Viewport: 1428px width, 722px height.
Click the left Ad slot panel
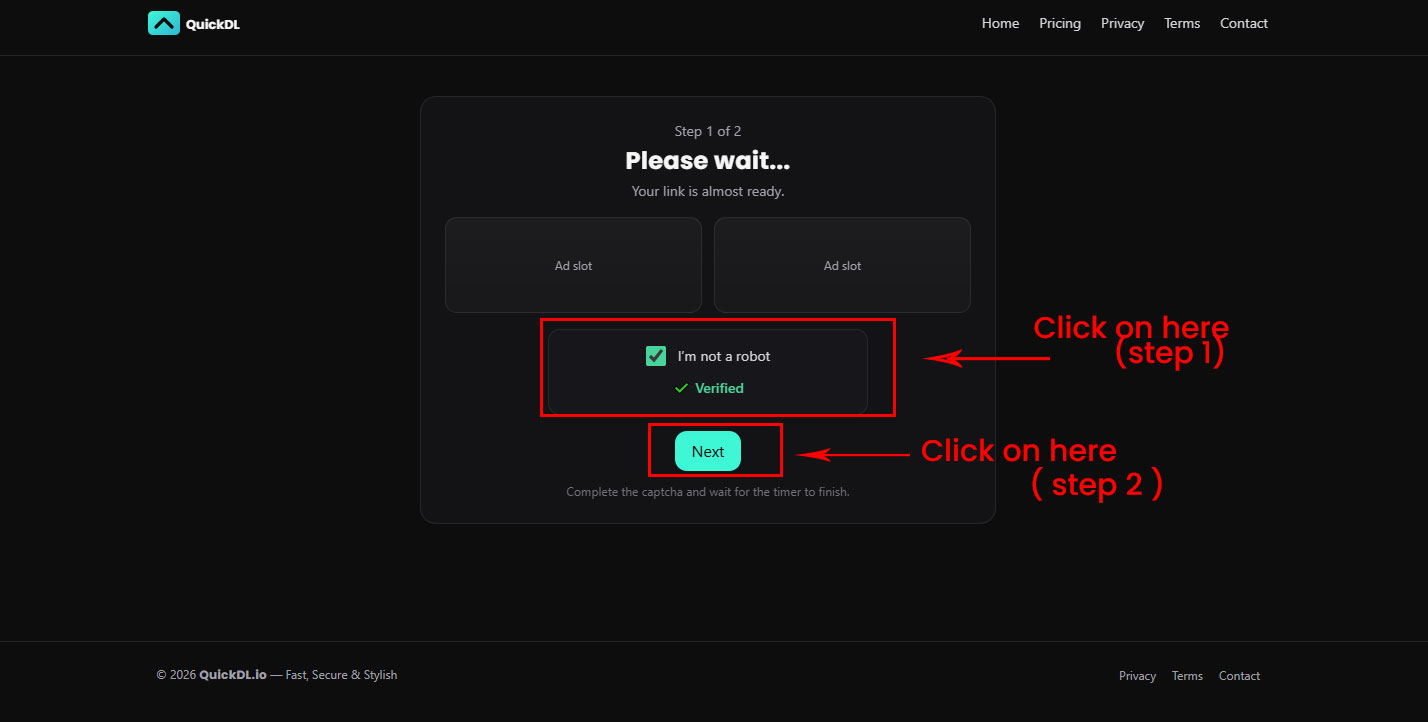(573, 265)
